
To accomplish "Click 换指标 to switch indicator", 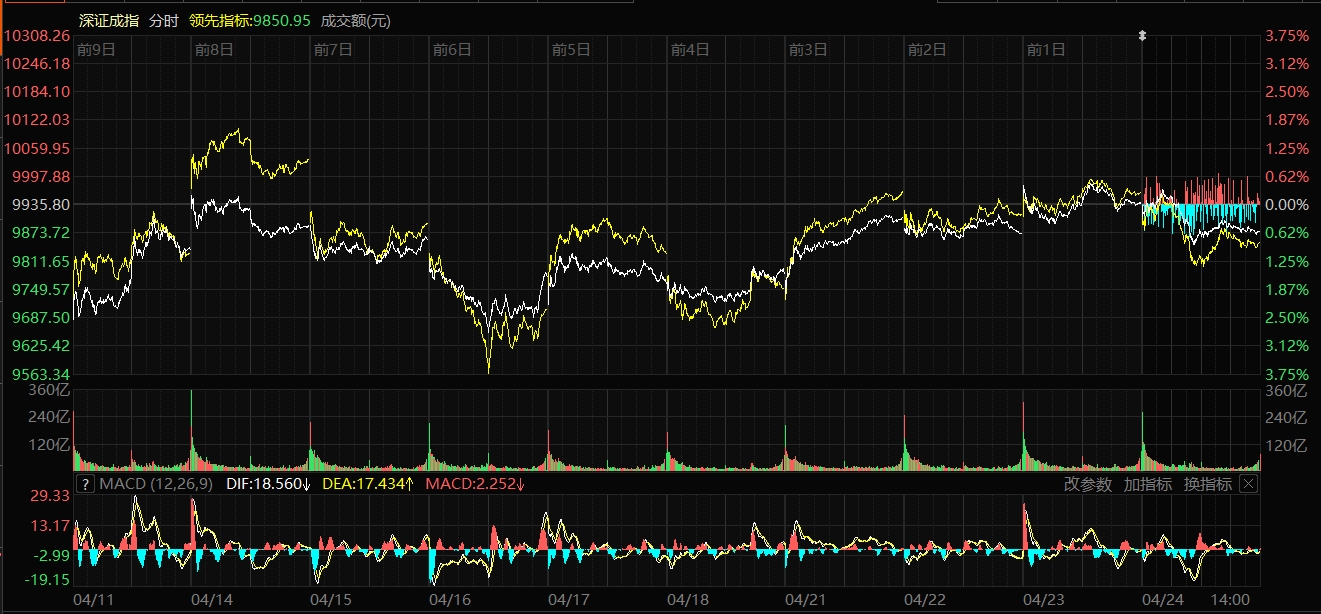I will 1208,484.
